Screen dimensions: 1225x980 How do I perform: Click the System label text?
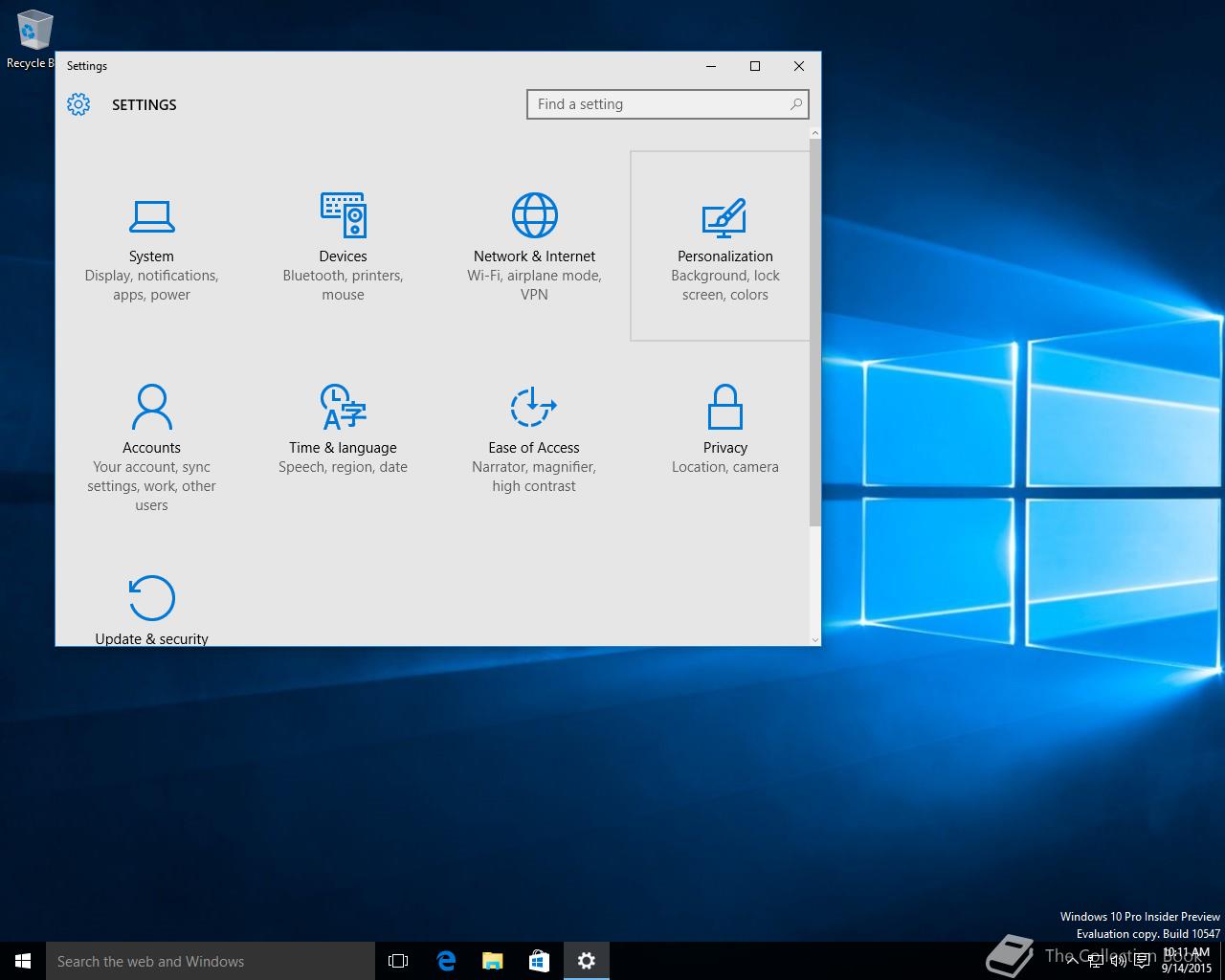(x=151, y=256)
